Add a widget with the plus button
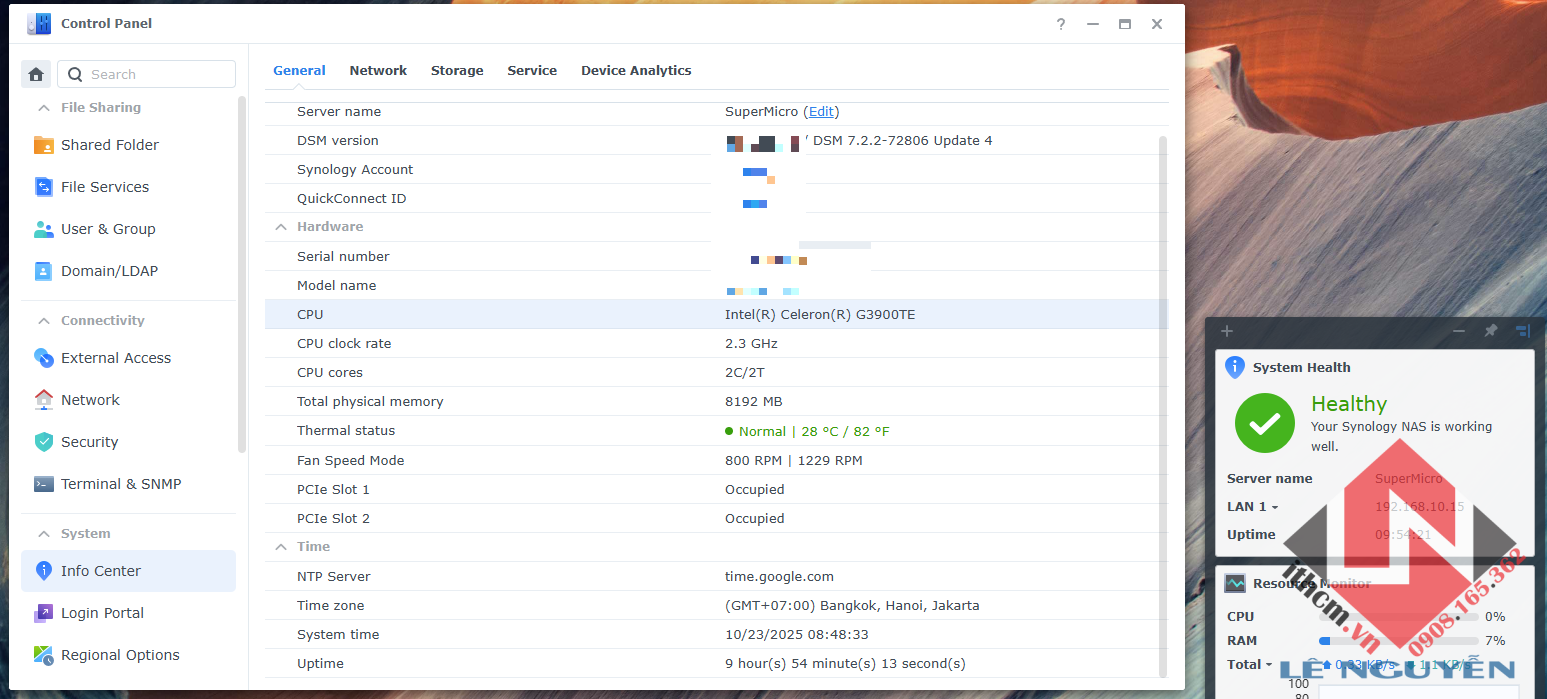This screenshot has height=699, width=1547. pyautogui.click(x=1227, y=331)
